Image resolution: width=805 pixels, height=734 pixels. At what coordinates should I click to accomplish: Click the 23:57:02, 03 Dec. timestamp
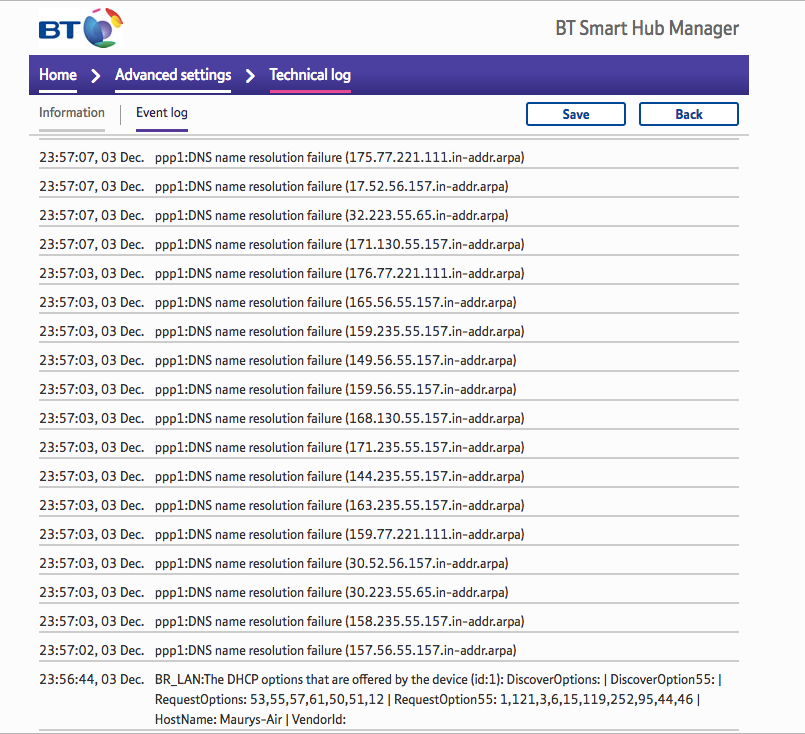pos(91,650)
